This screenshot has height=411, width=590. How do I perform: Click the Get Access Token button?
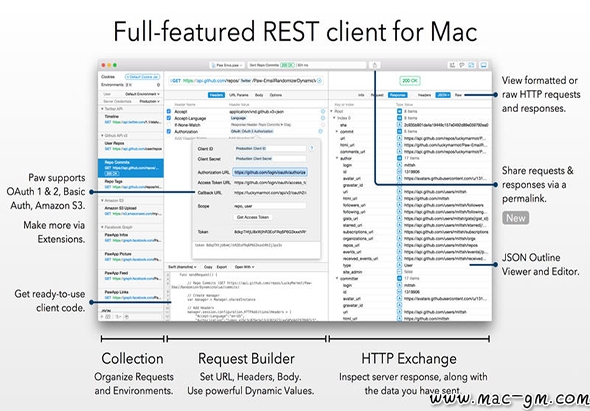click(x=252, y=217)
